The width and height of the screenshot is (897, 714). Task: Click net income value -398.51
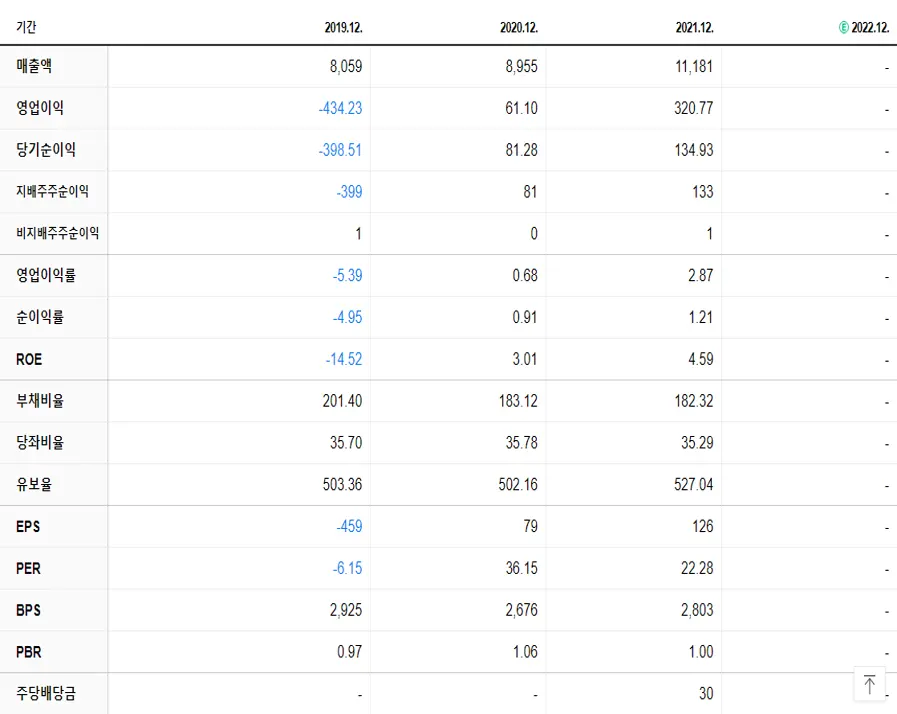[x=340, y=150]
